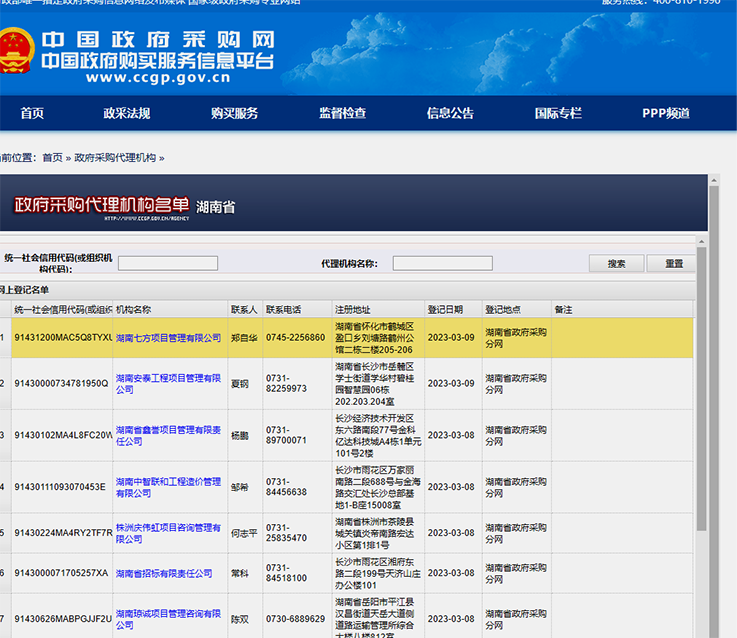The height and width of the screenshot is (638, 737).
Task: Sort by 注册地址 column header
Action: pos(378,309)
